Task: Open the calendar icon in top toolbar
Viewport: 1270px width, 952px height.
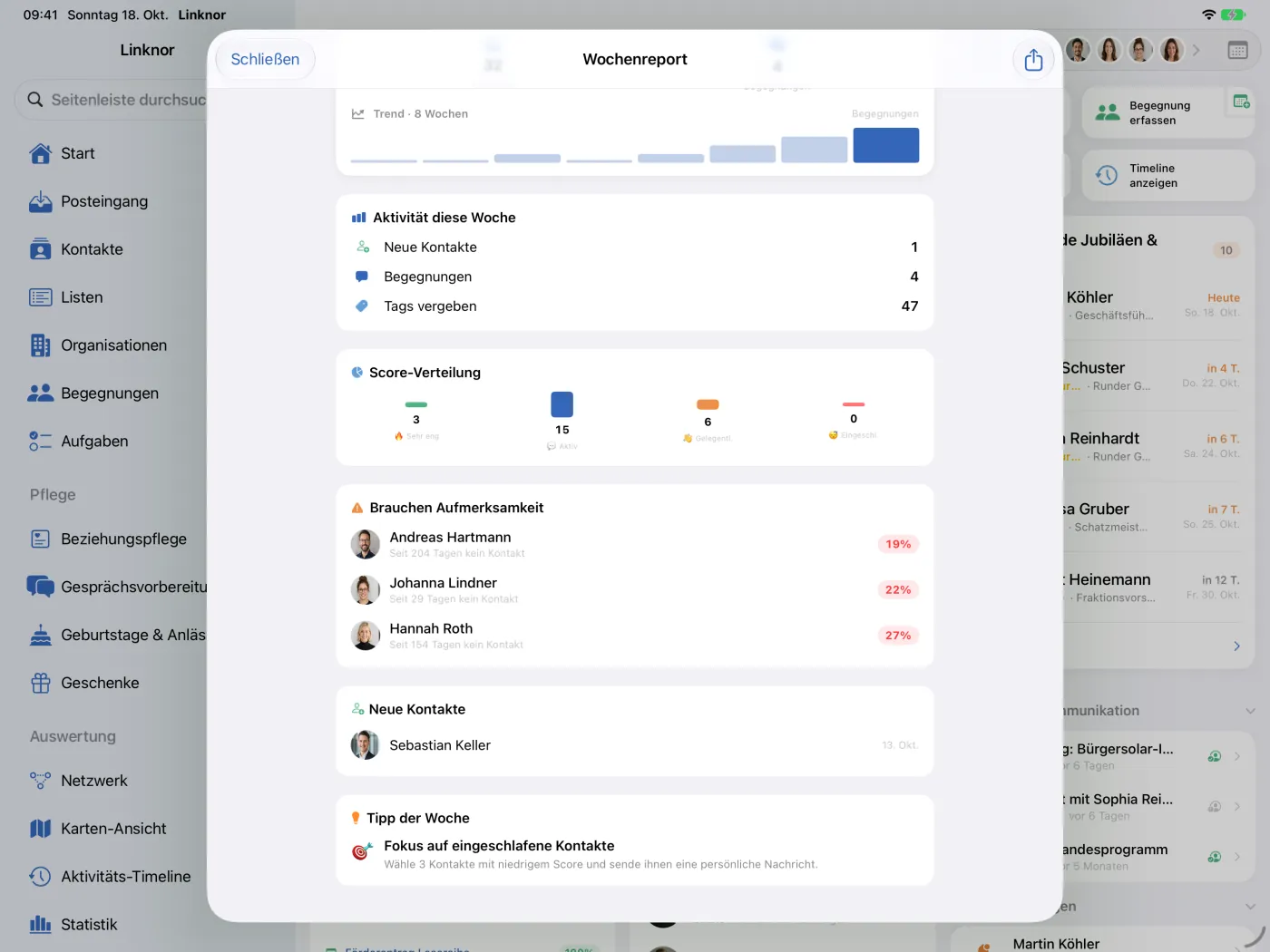Action: point(1237,51)
